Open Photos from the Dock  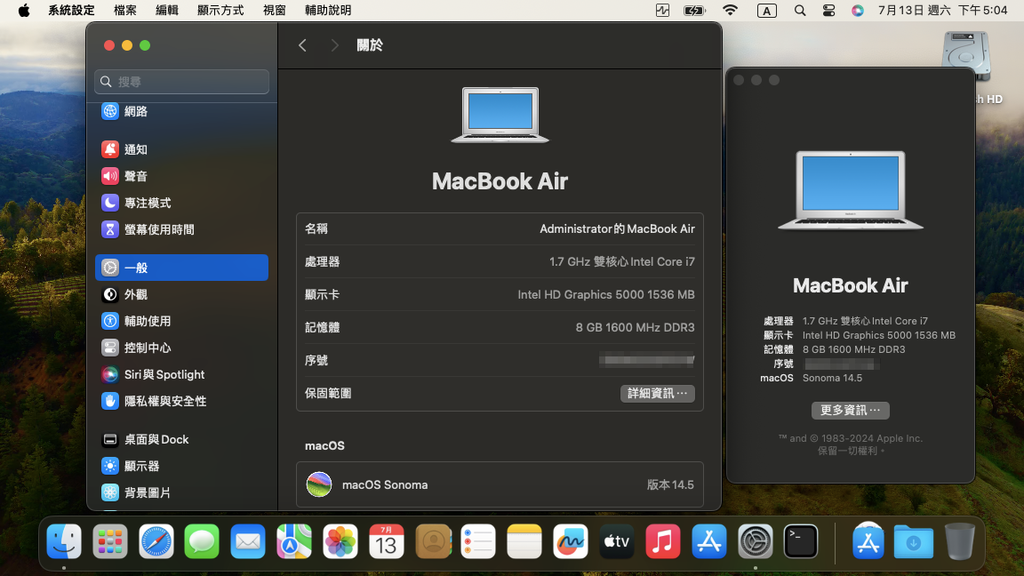coord(340,541)
